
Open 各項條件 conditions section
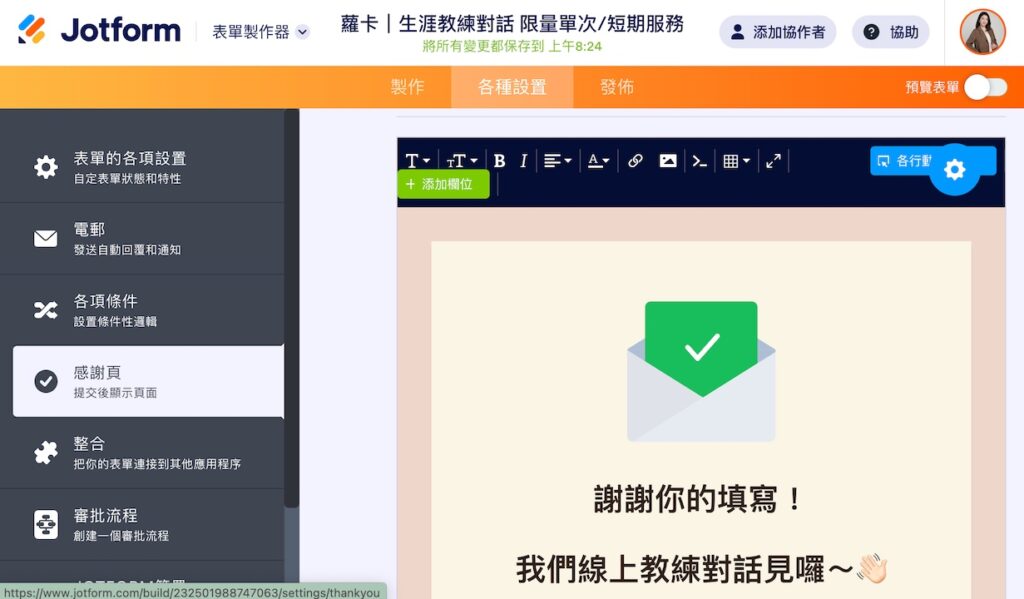[142, 310]
